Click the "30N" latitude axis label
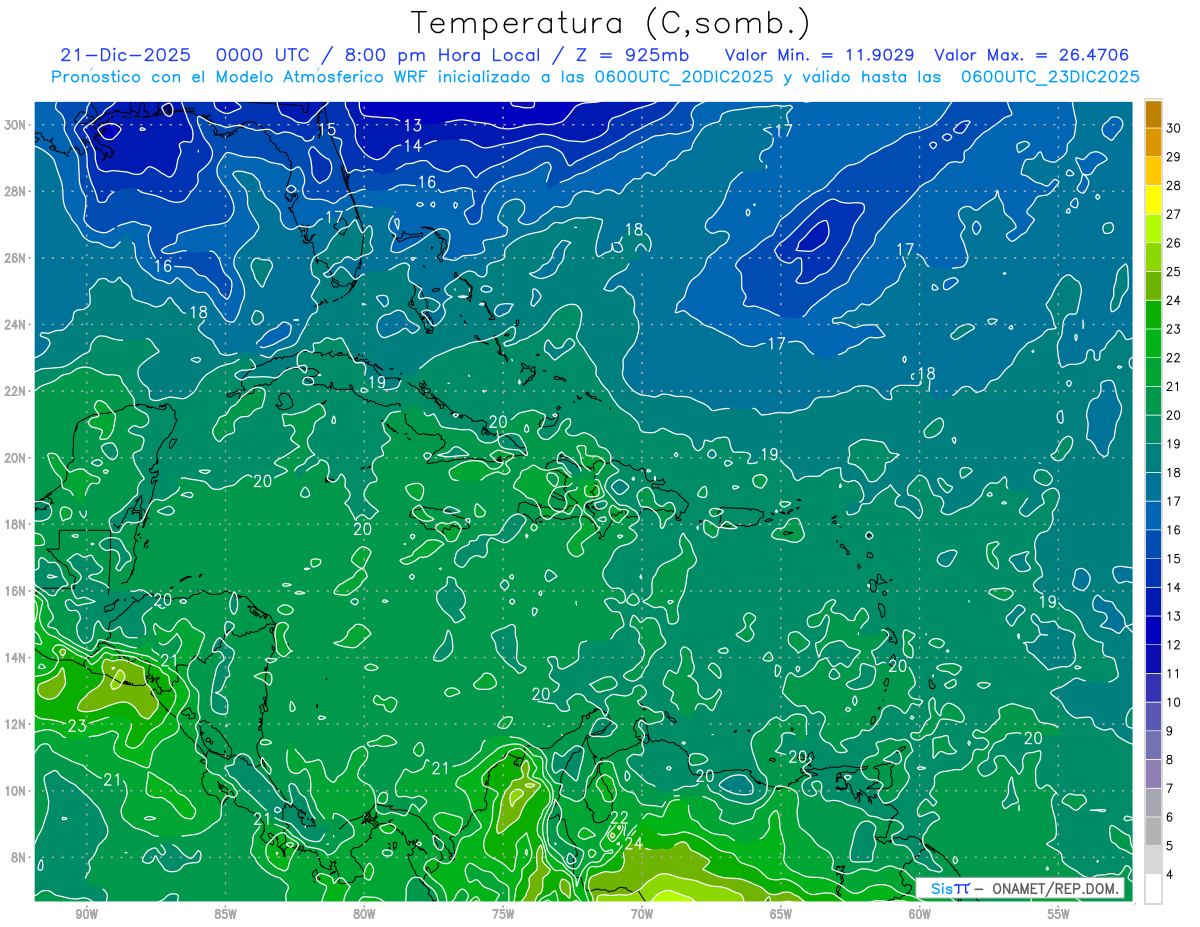 pos(17,125)
